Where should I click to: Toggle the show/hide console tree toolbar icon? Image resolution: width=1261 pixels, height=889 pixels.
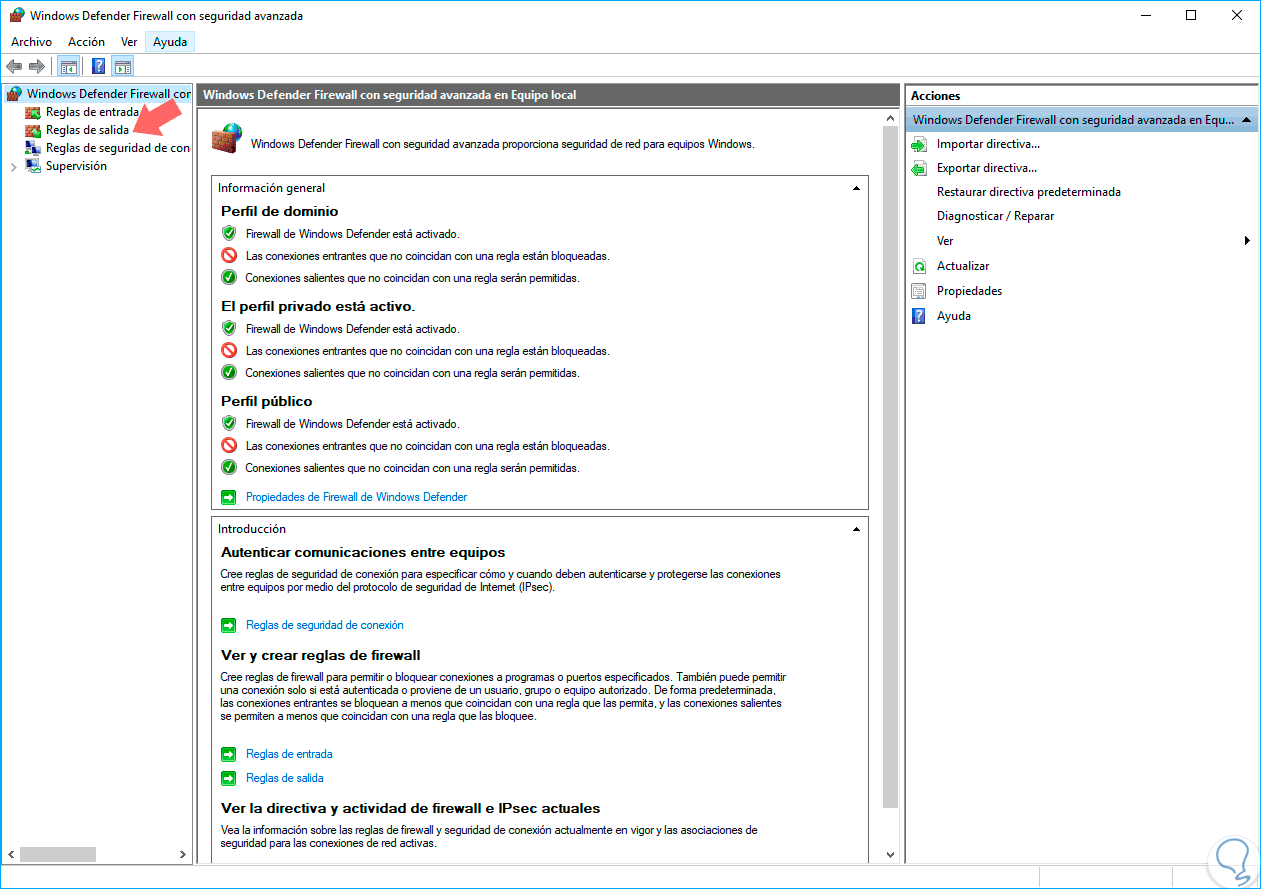click(x=69, y=67)
